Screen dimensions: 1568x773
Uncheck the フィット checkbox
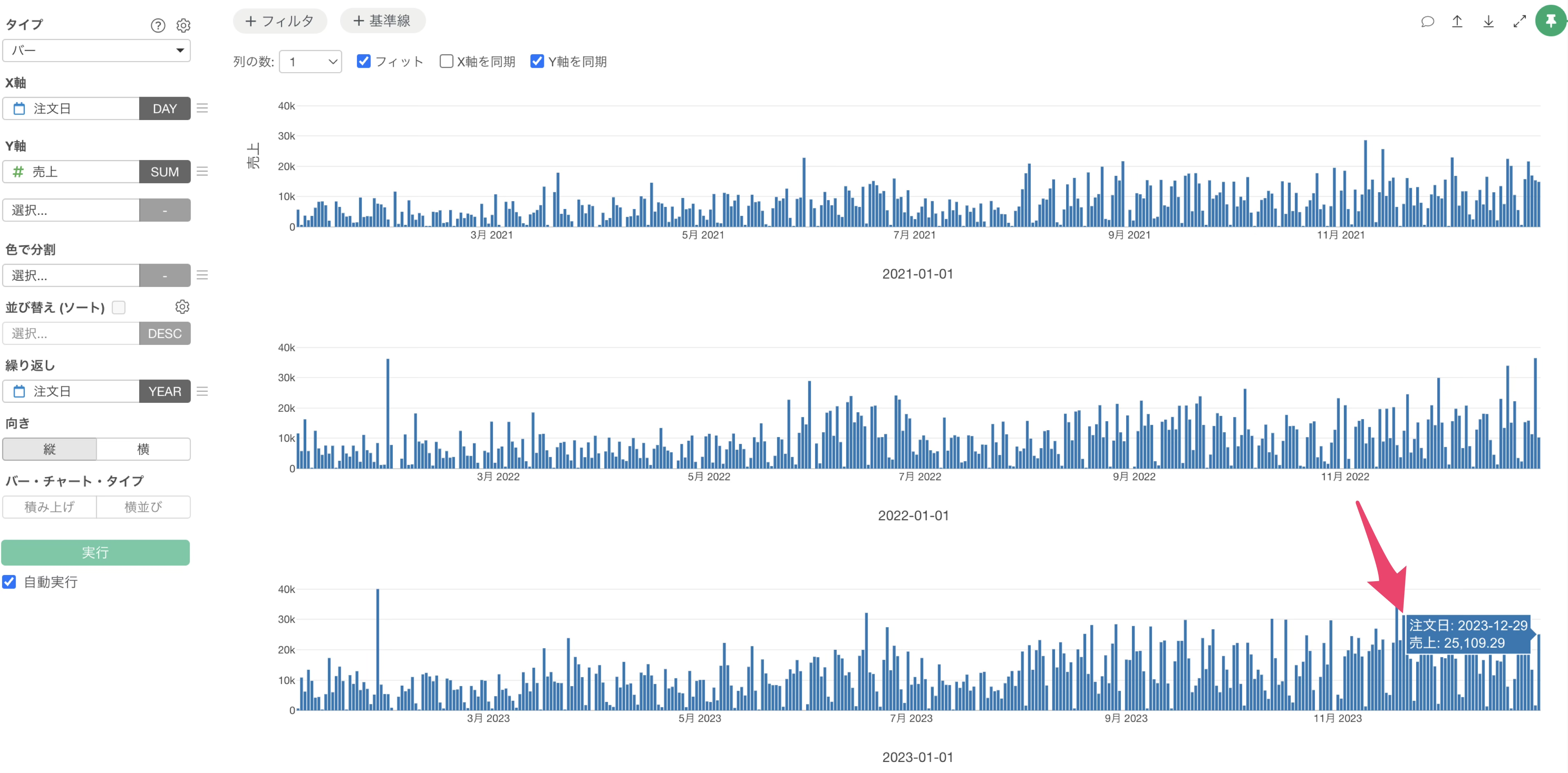pyautogui.click(x=364, y=62)
